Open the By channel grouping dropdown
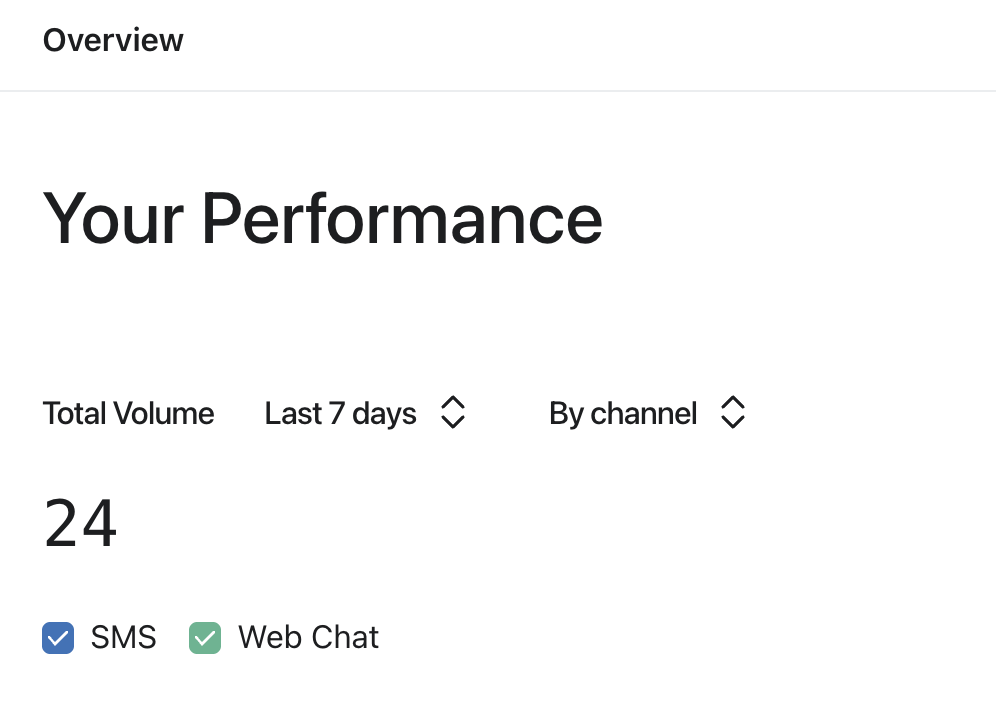Viewport: 996px width, 708px height. [647, 413]
